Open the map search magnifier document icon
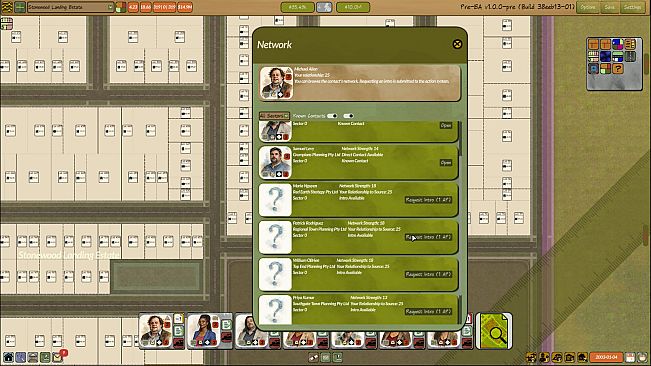Viewport: 651px width, 366px height. pos(494,331)
